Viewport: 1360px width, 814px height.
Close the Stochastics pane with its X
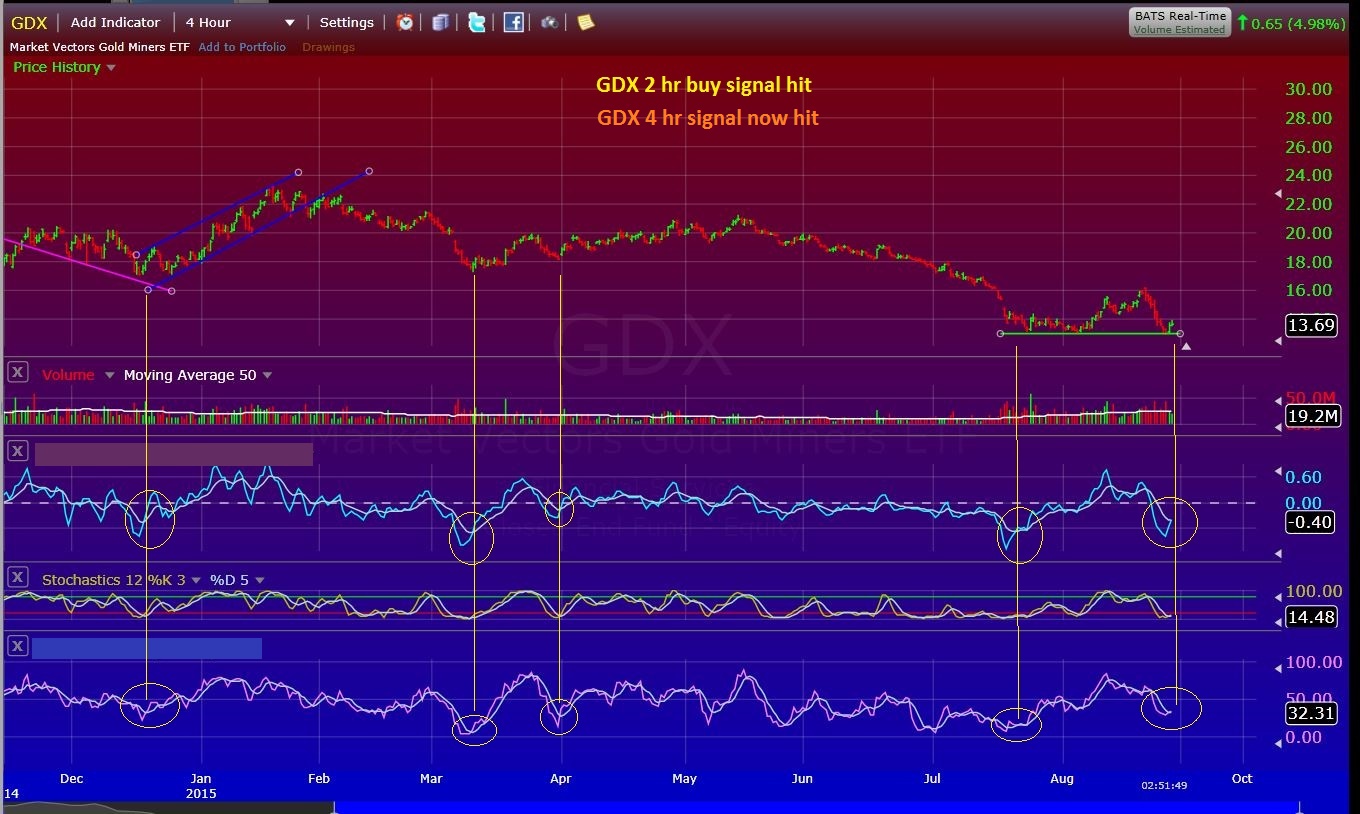pos(17,577)
